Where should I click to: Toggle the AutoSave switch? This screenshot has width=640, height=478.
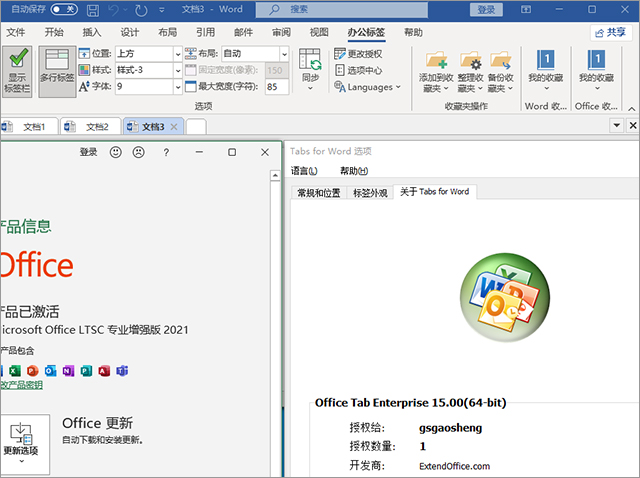(x=64, y=9)
